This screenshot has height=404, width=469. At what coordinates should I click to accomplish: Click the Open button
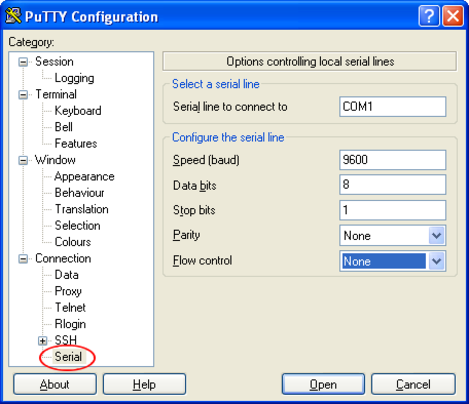[x=323, y=384]
